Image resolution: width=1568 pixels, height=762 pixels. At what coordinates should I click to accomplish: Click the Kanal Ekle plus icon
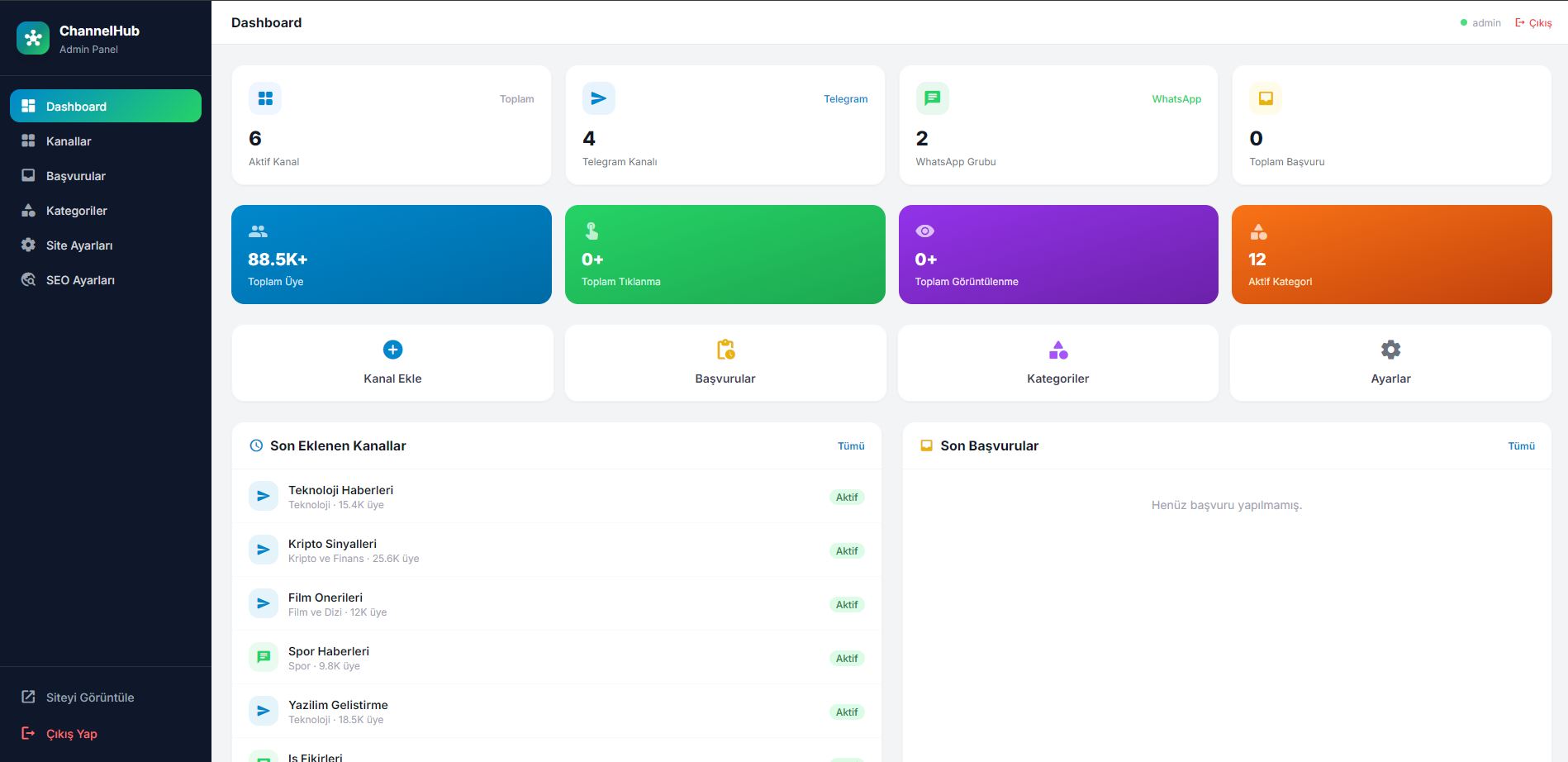coord(393,350)
